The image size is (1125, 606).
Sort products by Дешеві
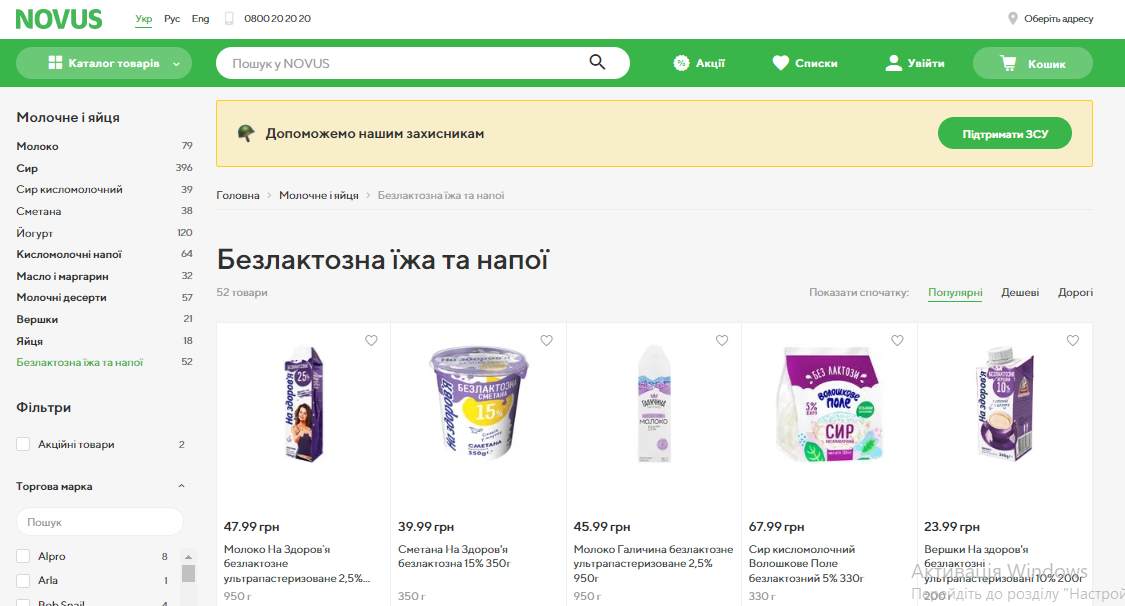(x=1020, y=293)
